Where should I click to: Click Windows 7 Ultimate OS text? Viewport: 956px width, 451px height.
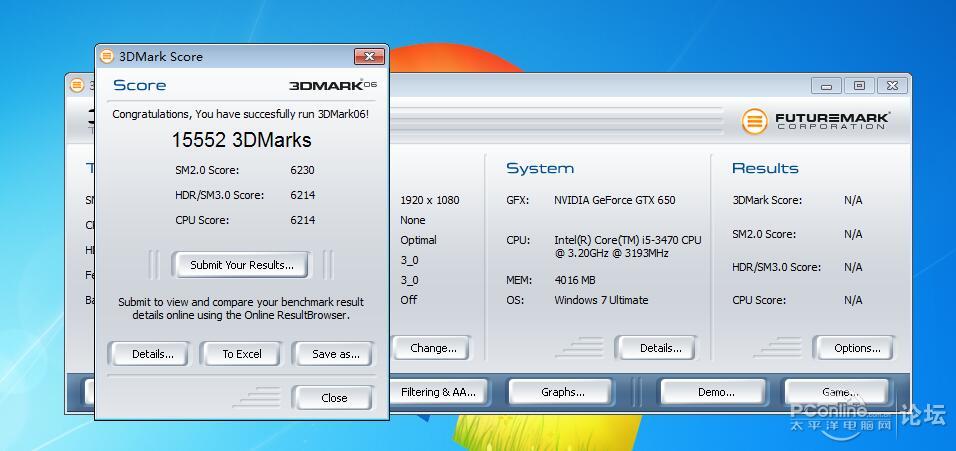coord(601,300)
